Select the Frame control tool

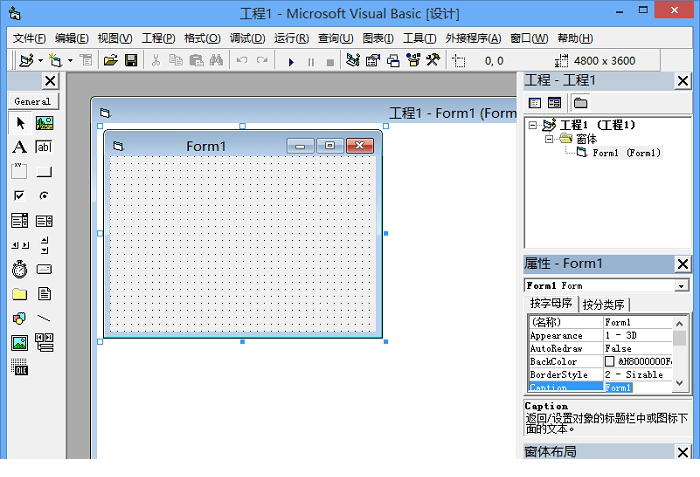19,171
